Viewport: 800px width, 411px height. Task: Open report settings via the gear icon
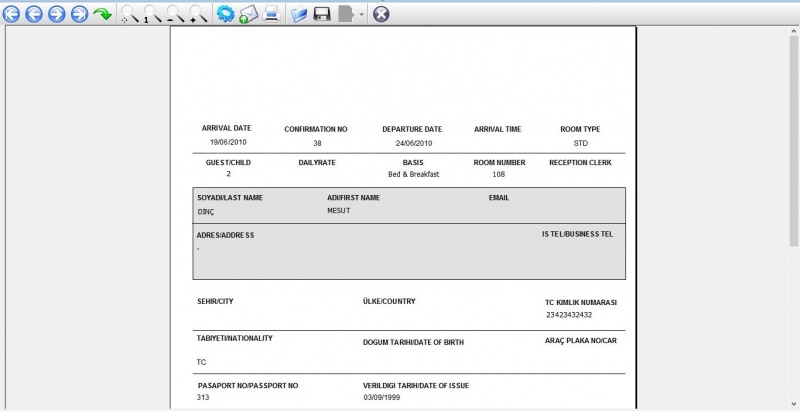click(225, 14)
